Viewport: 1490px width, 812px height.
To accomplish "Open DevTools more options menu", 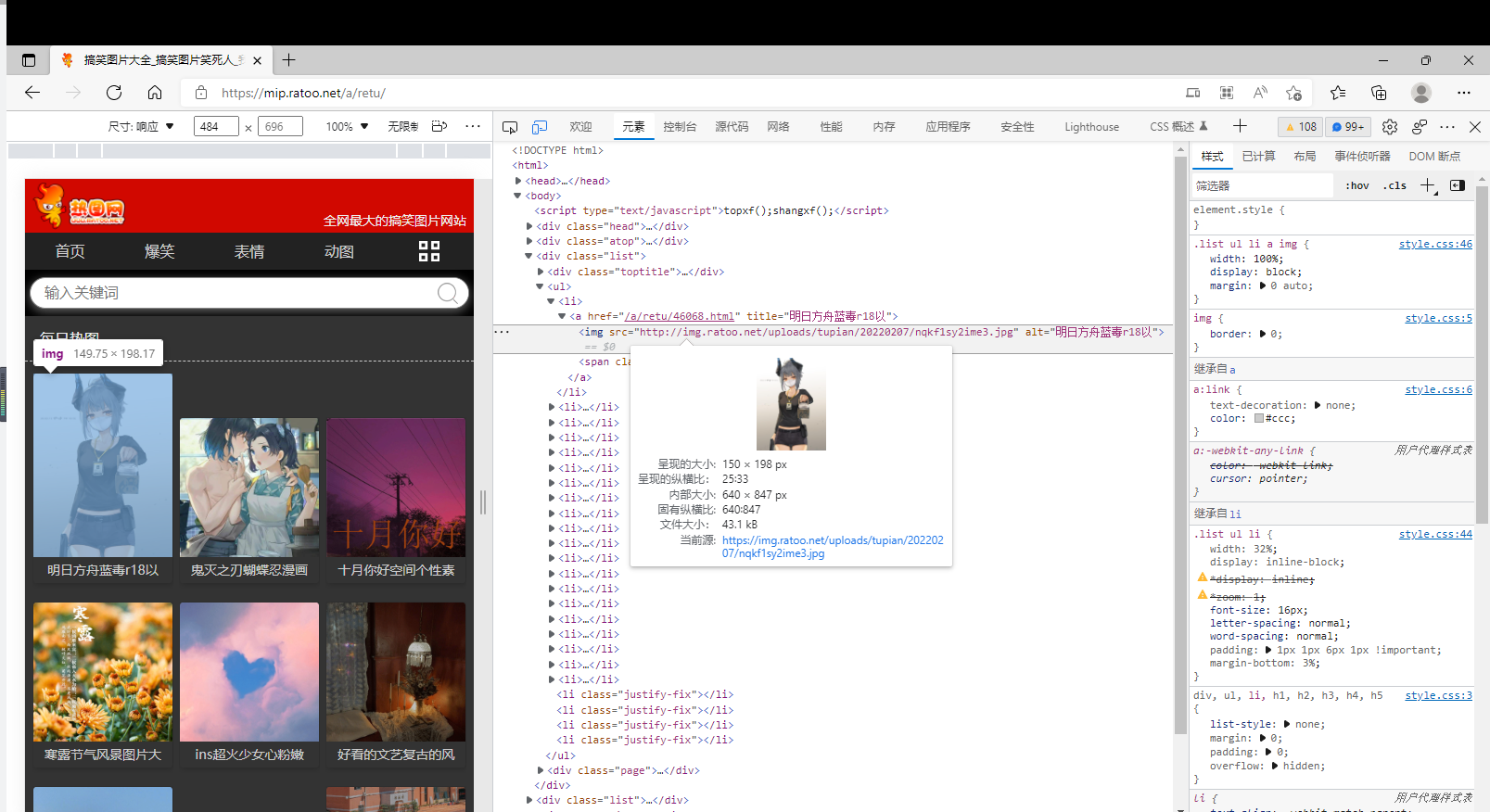I will click(1447, 127).
